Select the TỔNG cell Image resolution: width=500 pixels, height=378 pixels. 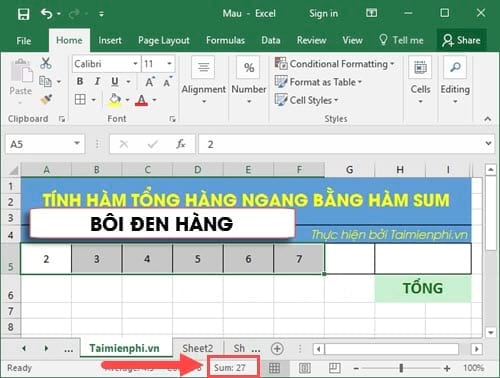(423, 289)
